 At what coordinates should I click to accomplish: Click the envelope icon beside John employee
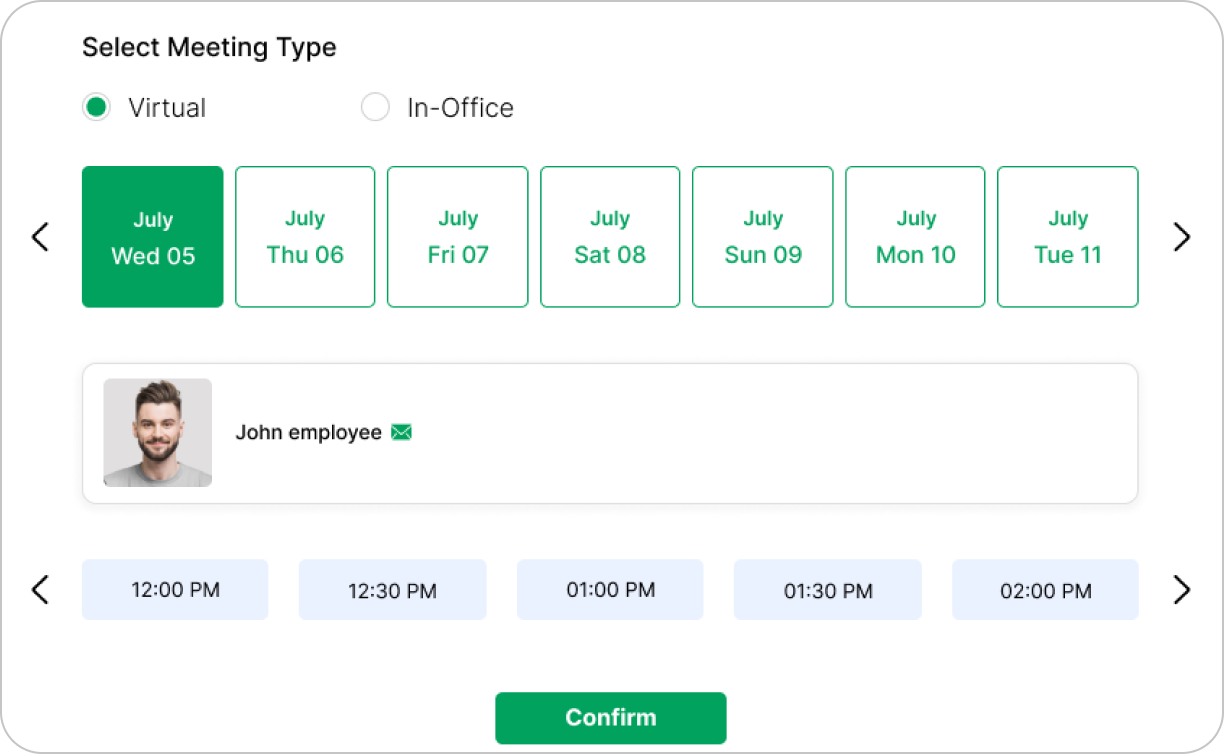pos(401,433)
